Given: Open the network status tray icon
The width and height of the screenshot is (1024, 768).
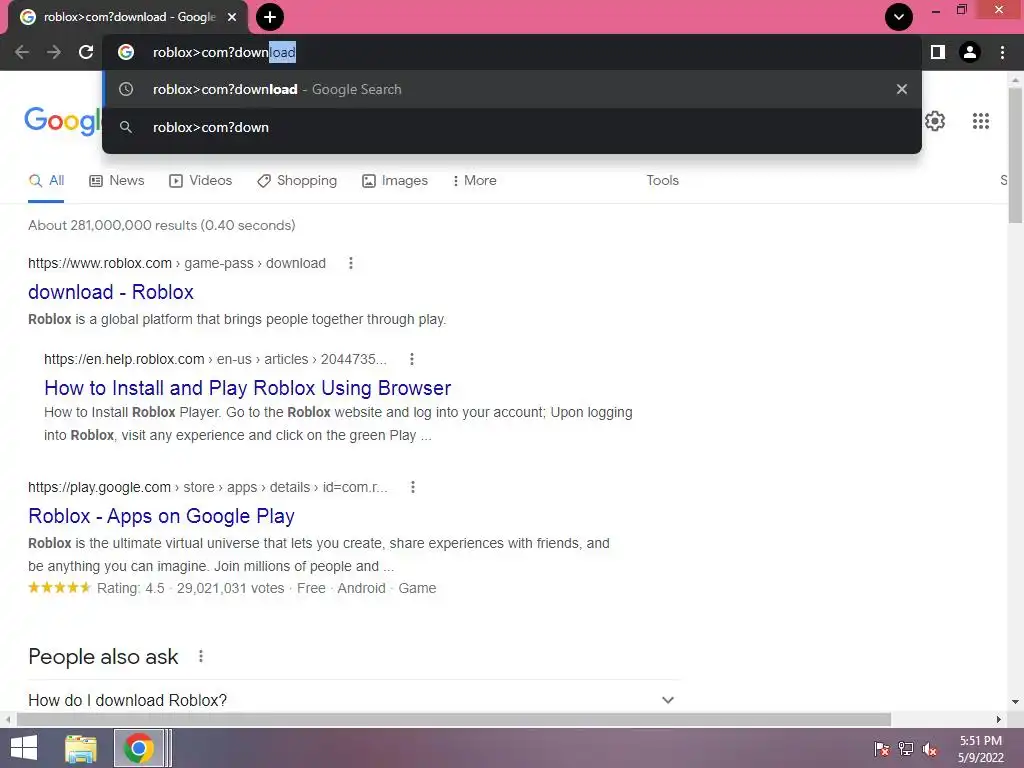Looking at the screenshot, I should click(906, 749).
